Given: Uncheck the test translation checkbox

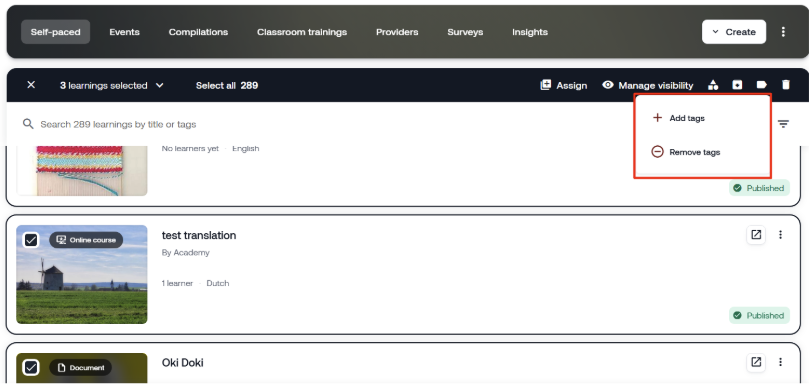Looking at the screenshot, I should click(x=31, y=240).
